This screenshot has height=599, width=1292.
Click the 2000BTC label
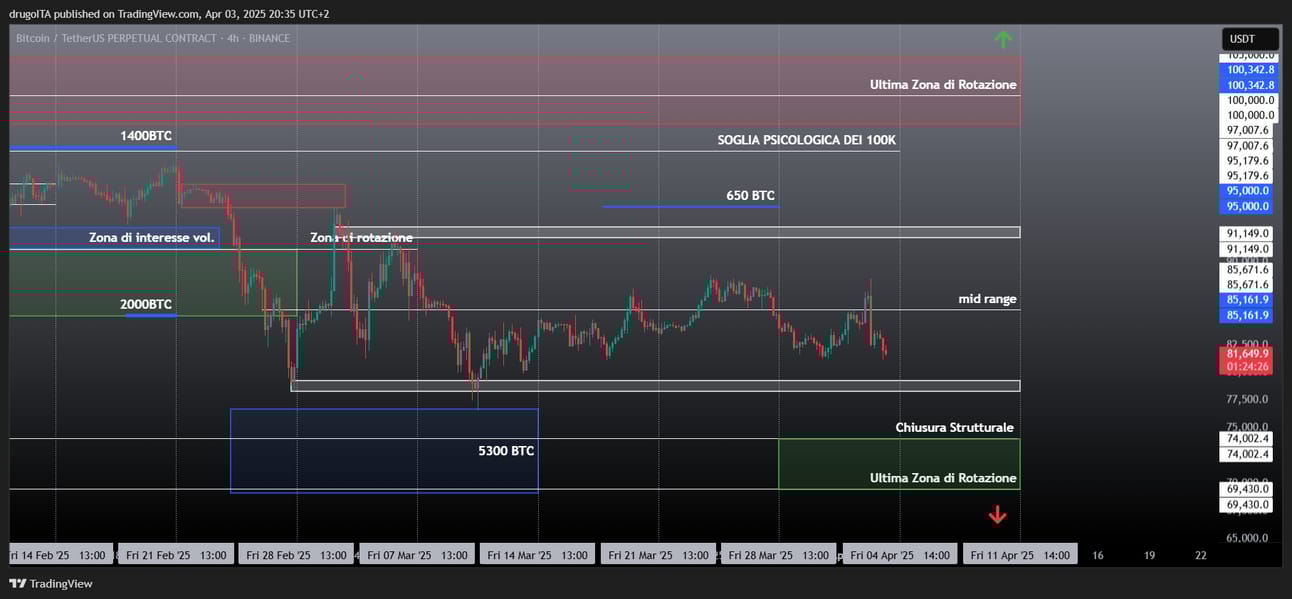pyautogui.click(x=146, y=304)
